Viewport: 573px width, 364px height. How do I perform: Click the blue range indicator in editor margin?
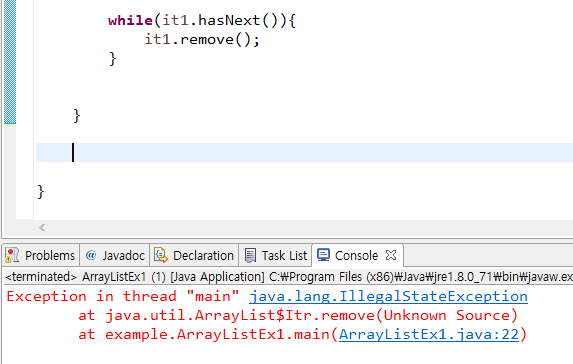pos(10,62)
